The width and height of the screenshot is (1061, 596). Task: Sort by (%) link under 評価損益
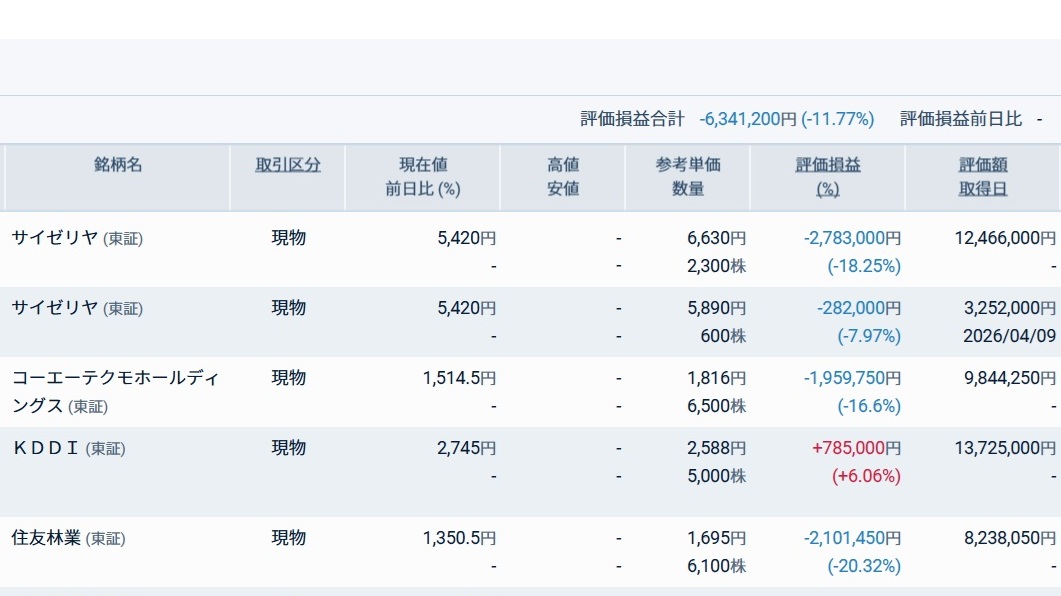click(828, 189)
